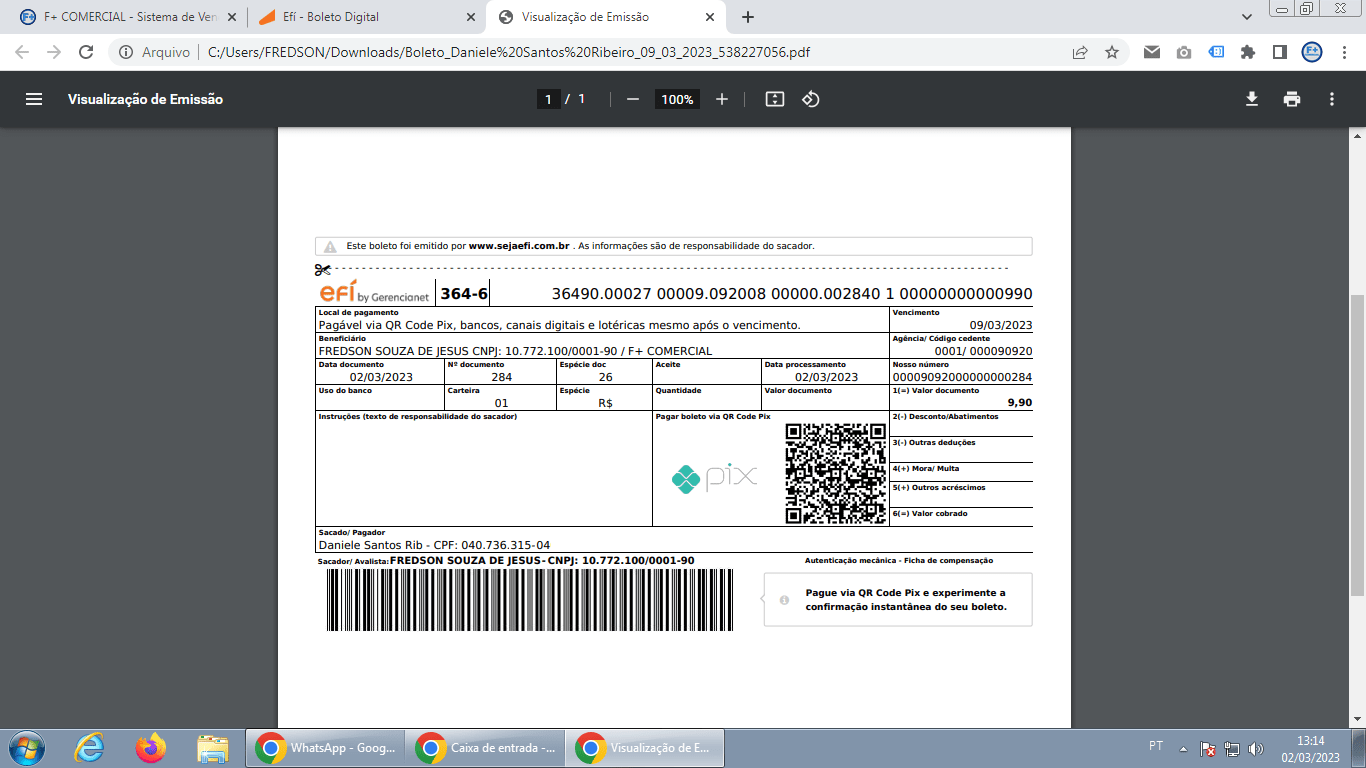Open the mail envelope extension

(1152, 52)
